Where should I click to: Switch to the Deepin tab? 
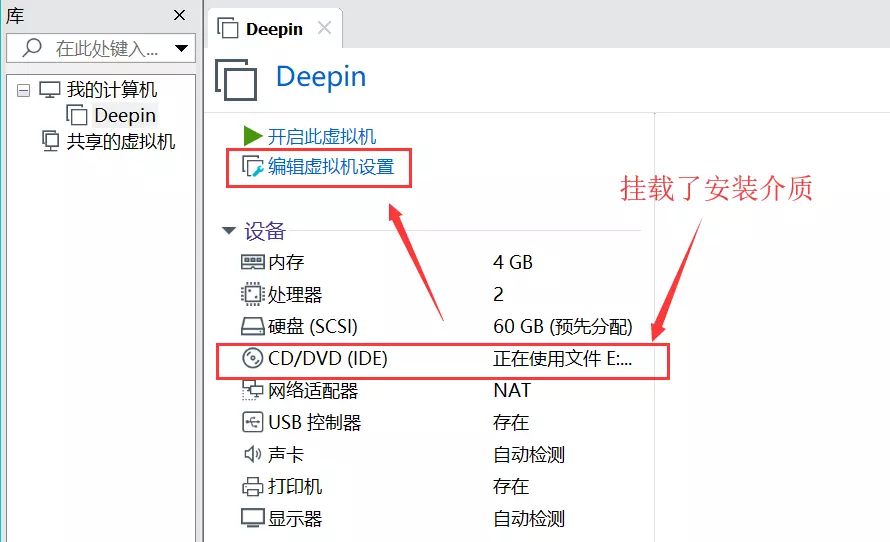click(274, 28)
